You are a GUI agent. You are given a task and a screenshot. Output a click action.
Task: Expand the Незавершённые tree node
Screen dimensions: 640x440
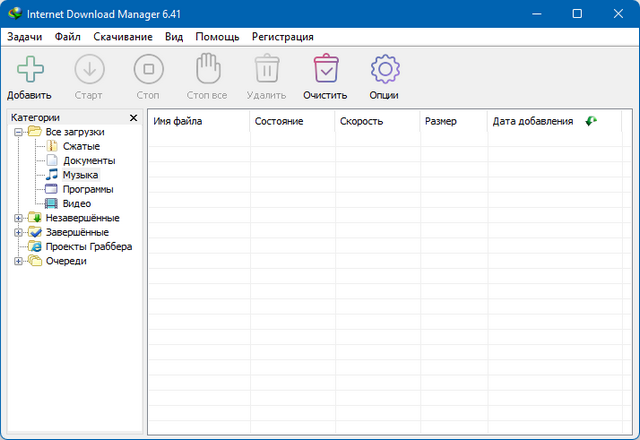click(x=19, y=218)
